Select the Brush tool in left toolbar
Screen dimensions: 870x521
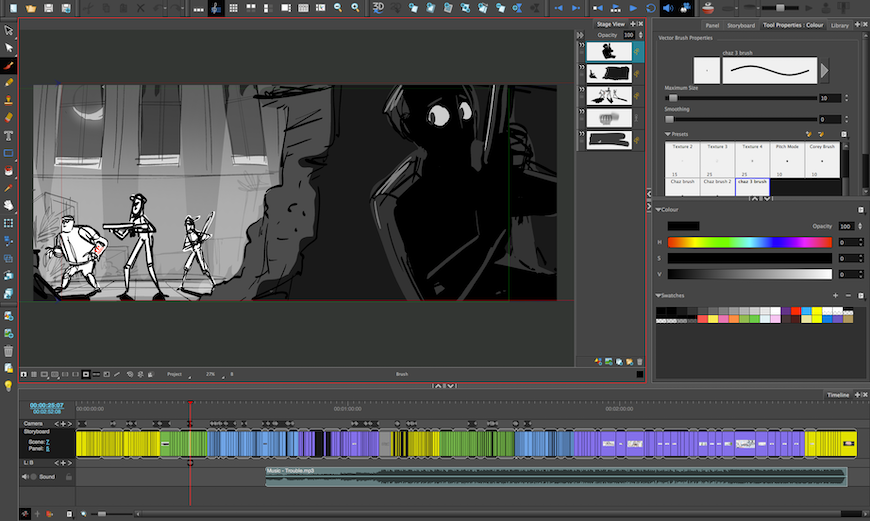coord(8,65)
